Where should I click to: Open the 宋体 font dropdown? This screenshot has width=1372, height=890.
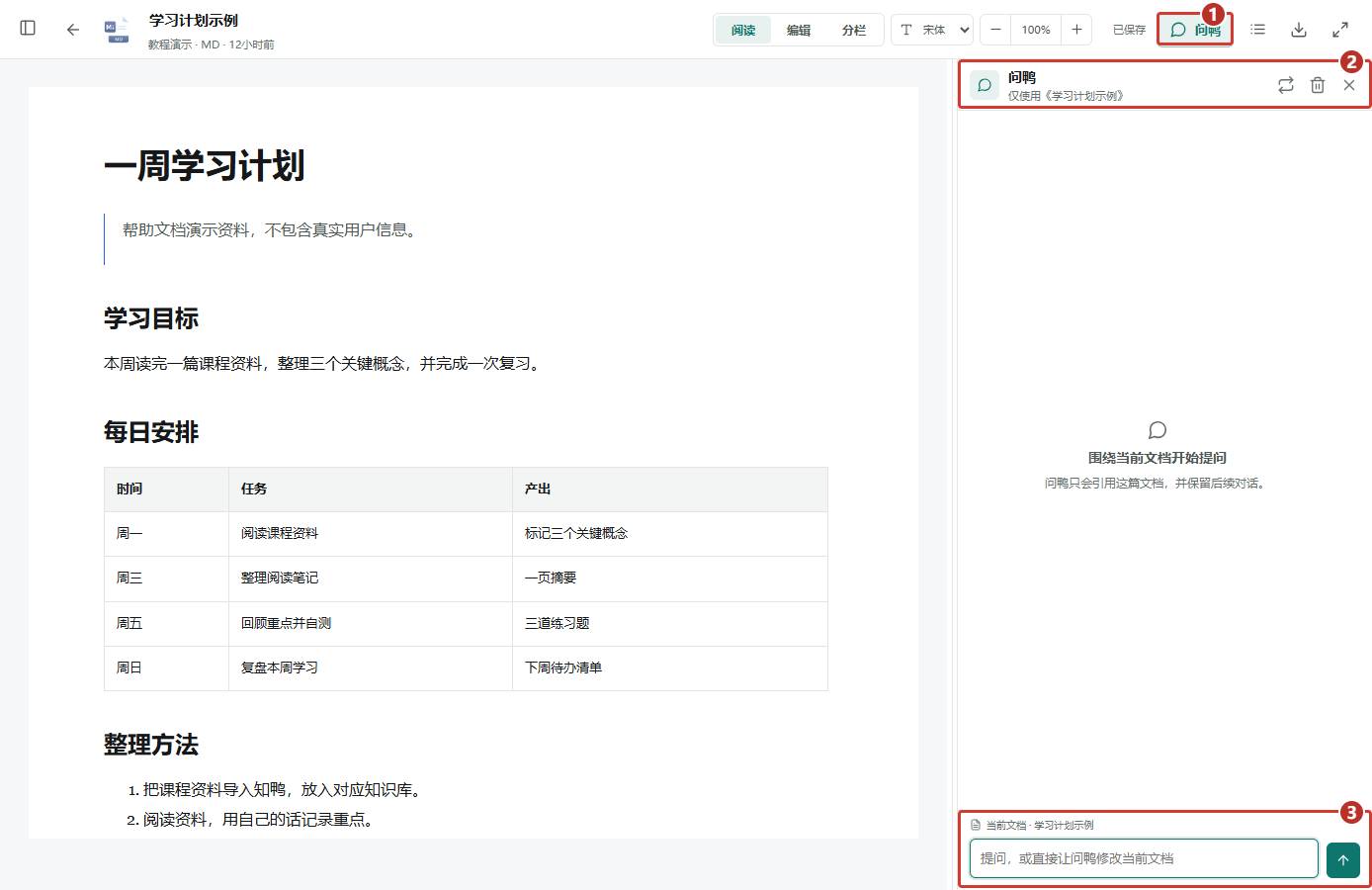pos(932,30)
